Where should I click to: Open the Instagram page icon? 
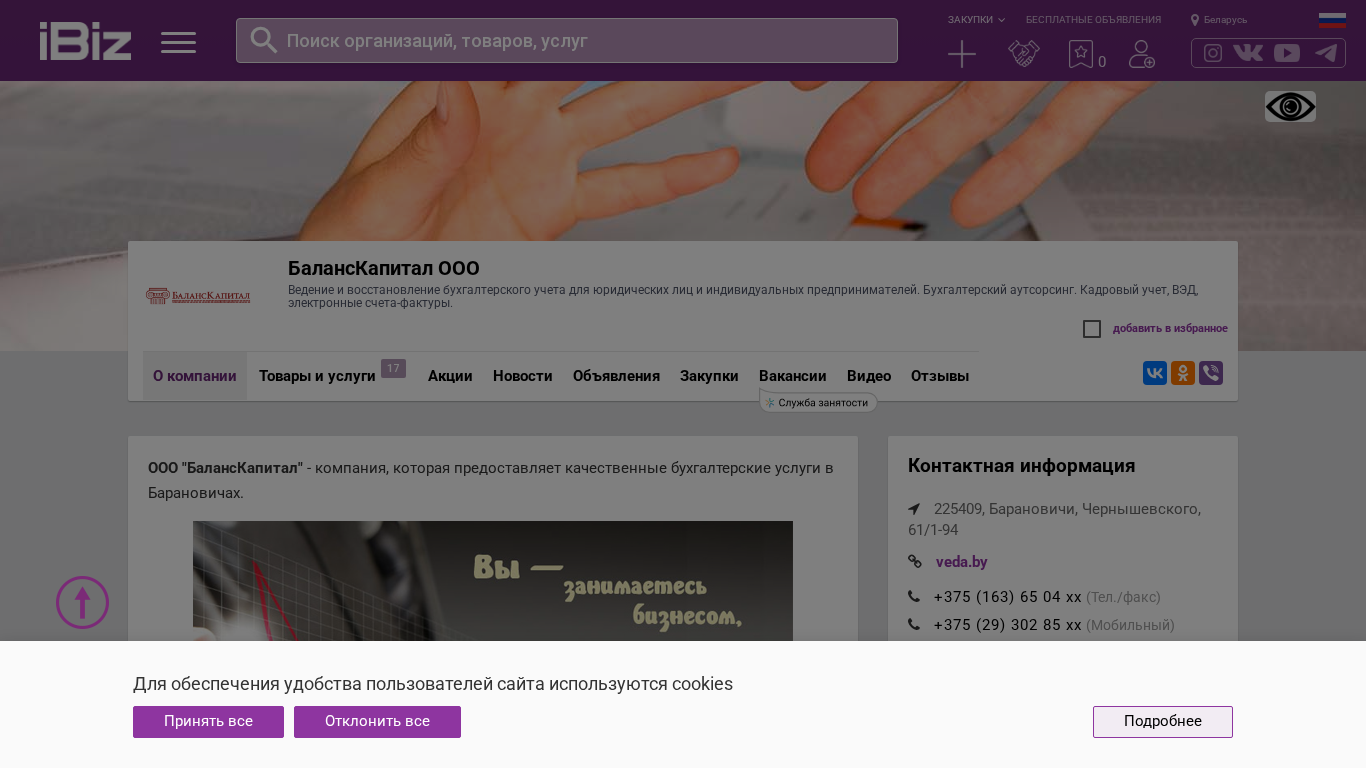coord(1213,53)
